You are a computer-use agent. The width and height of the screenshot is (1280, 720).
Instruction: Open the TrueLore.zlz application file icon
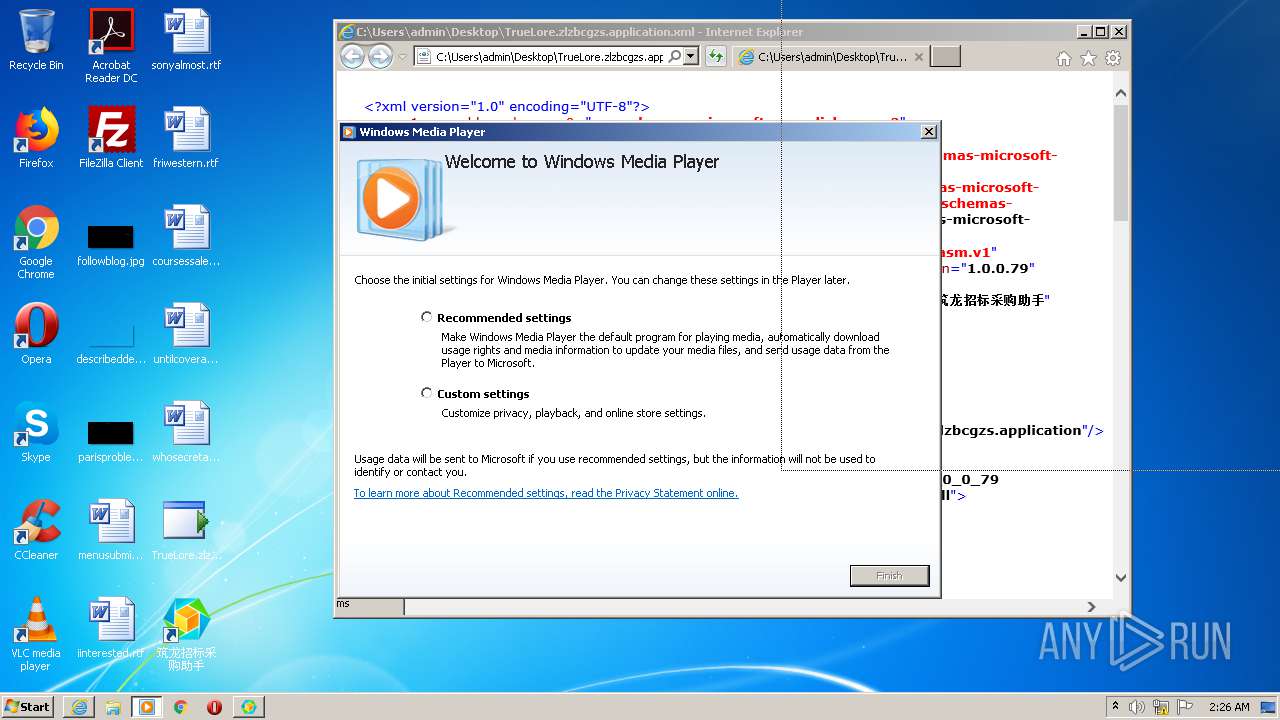[x=186, y=530]
